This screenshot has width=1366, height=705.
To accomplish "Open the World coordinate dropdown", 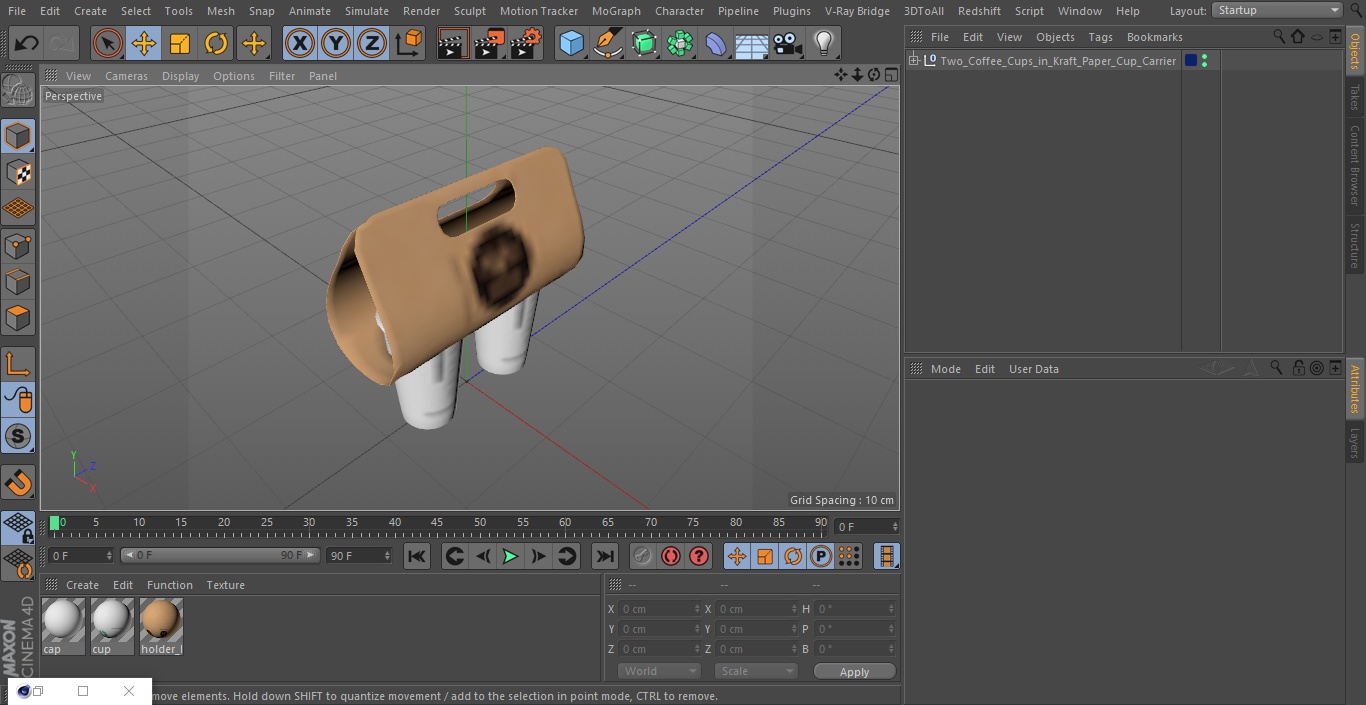I will click(x=659, y=671).
